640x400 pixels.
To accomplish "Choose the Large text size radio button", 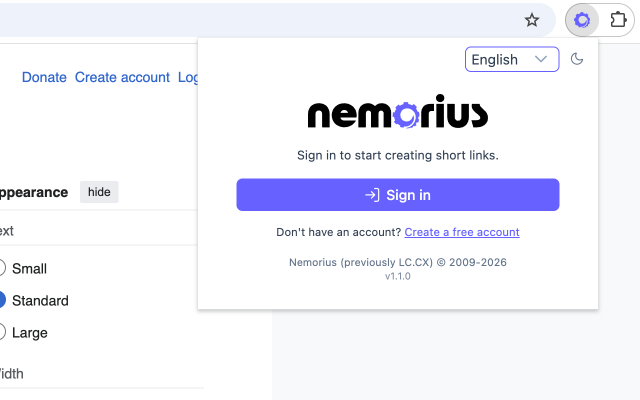I will [x=1, y=332].
